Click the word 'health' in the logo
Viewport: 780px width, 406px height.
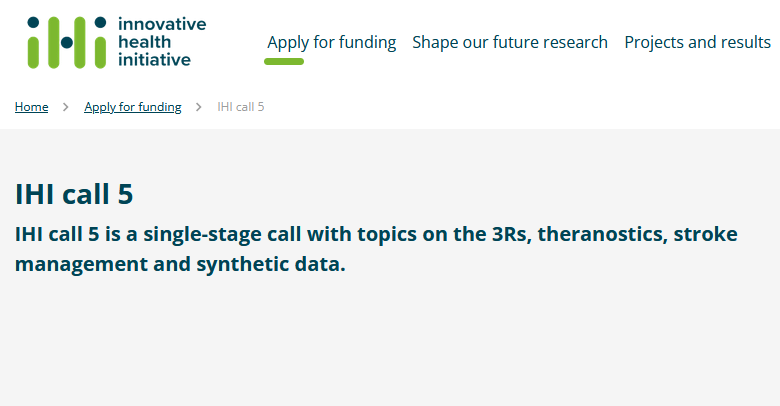tap(144, 42)
